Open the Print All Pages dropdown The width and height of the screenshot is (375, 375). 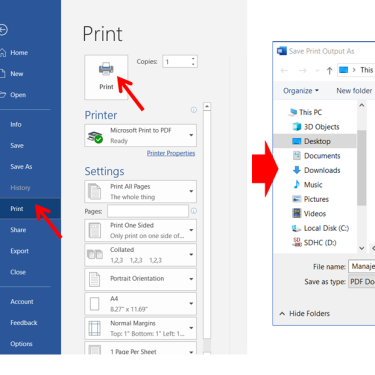(x=140, y=192)
